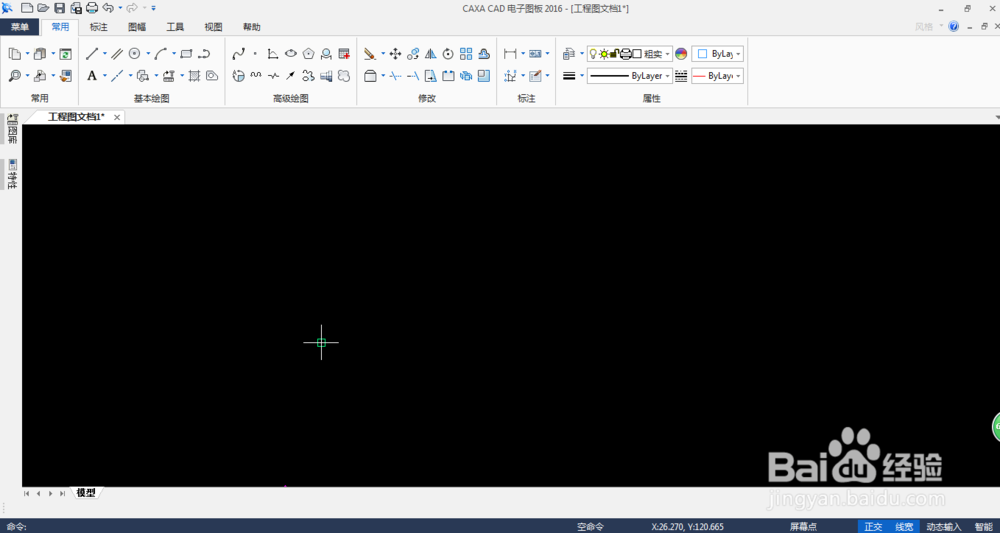Viewport: 1000px width, 533px height.
Task: Switch to the 常用 ribbon tab
Action: 60,27
